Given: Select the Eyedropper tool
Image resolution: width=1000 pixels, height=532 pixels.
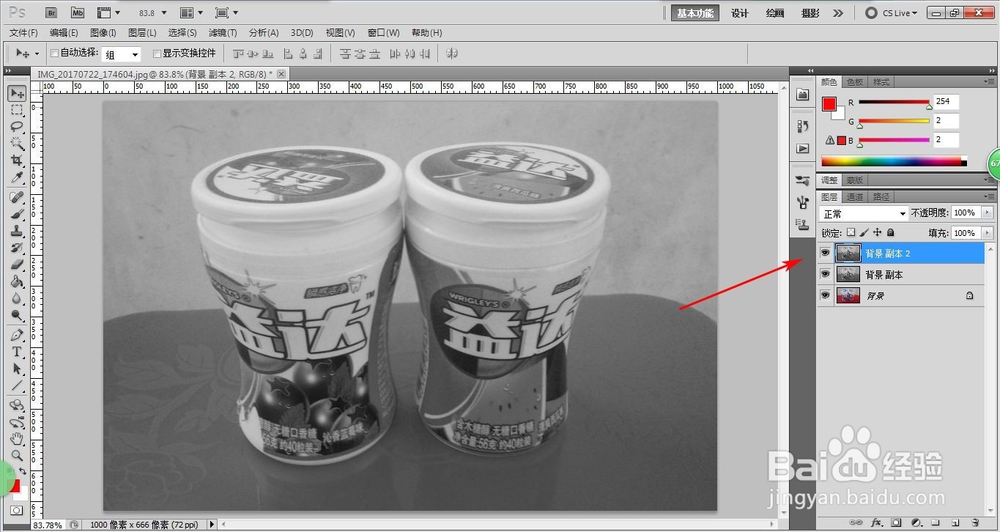Looking at the screenshot, I should click(x=17, y=177).
